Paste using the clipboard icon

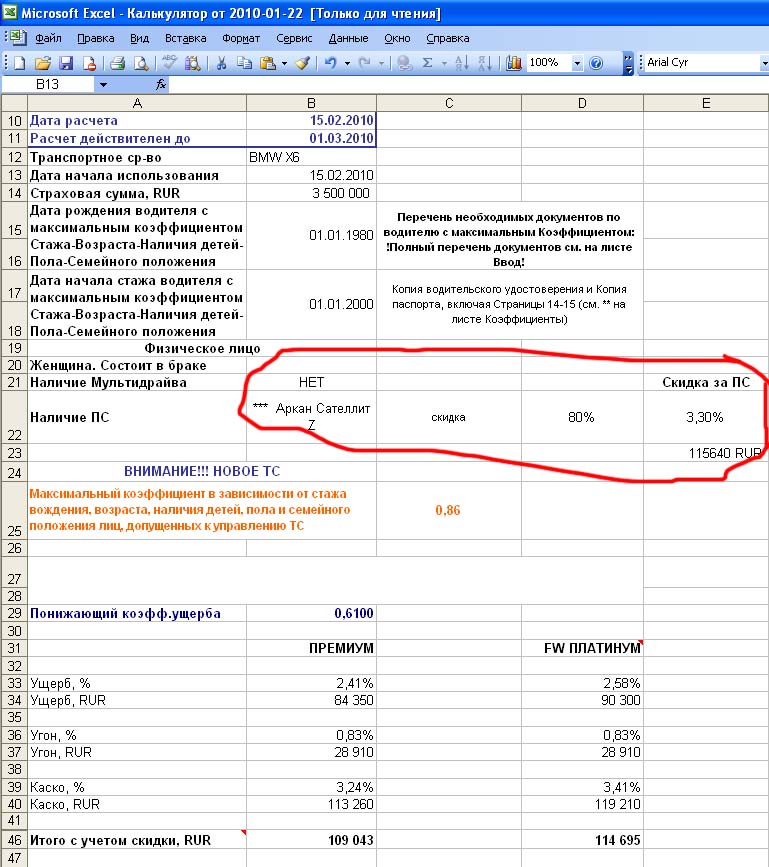point(268,63)
